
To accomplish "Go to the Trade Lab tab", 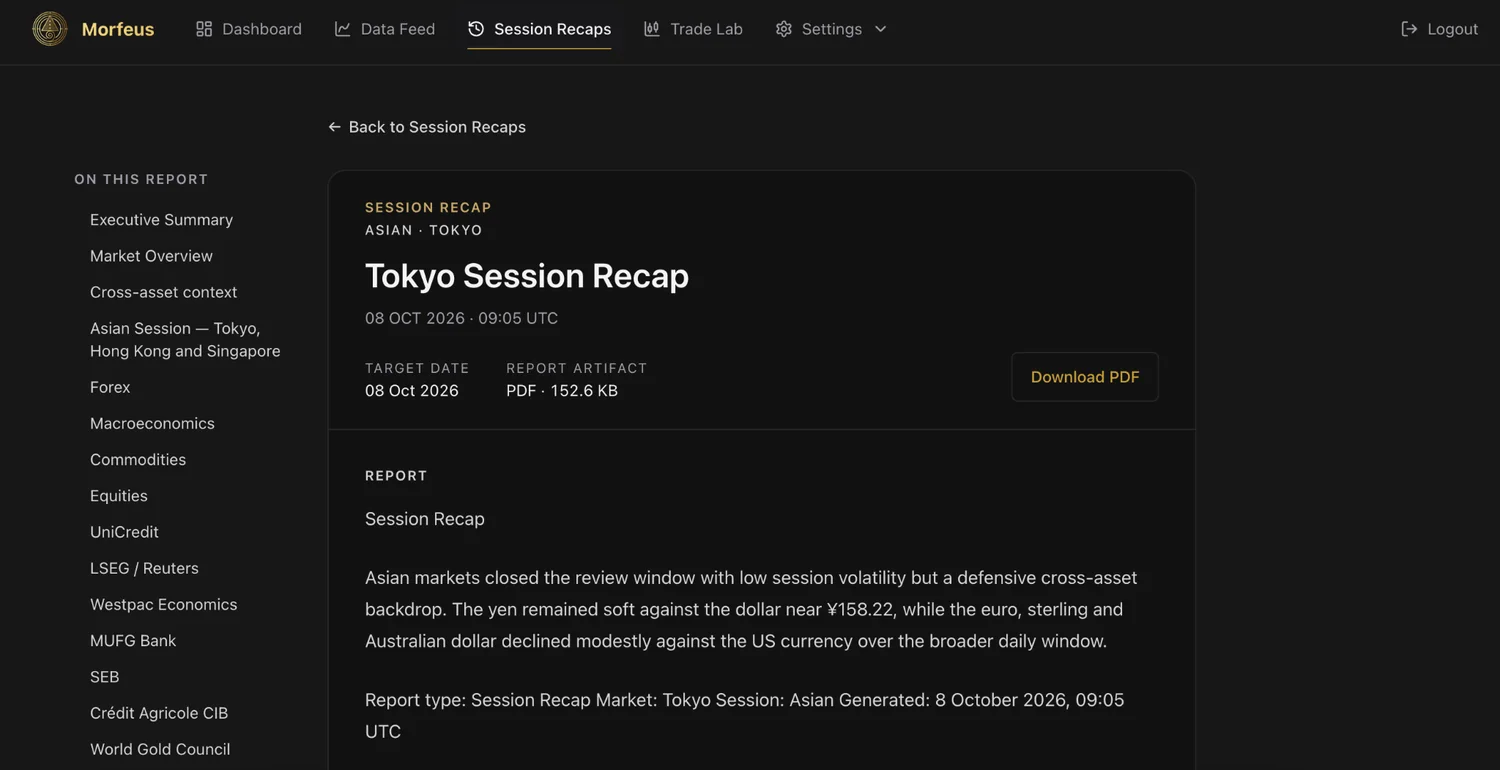I will (x=693, y=29).
